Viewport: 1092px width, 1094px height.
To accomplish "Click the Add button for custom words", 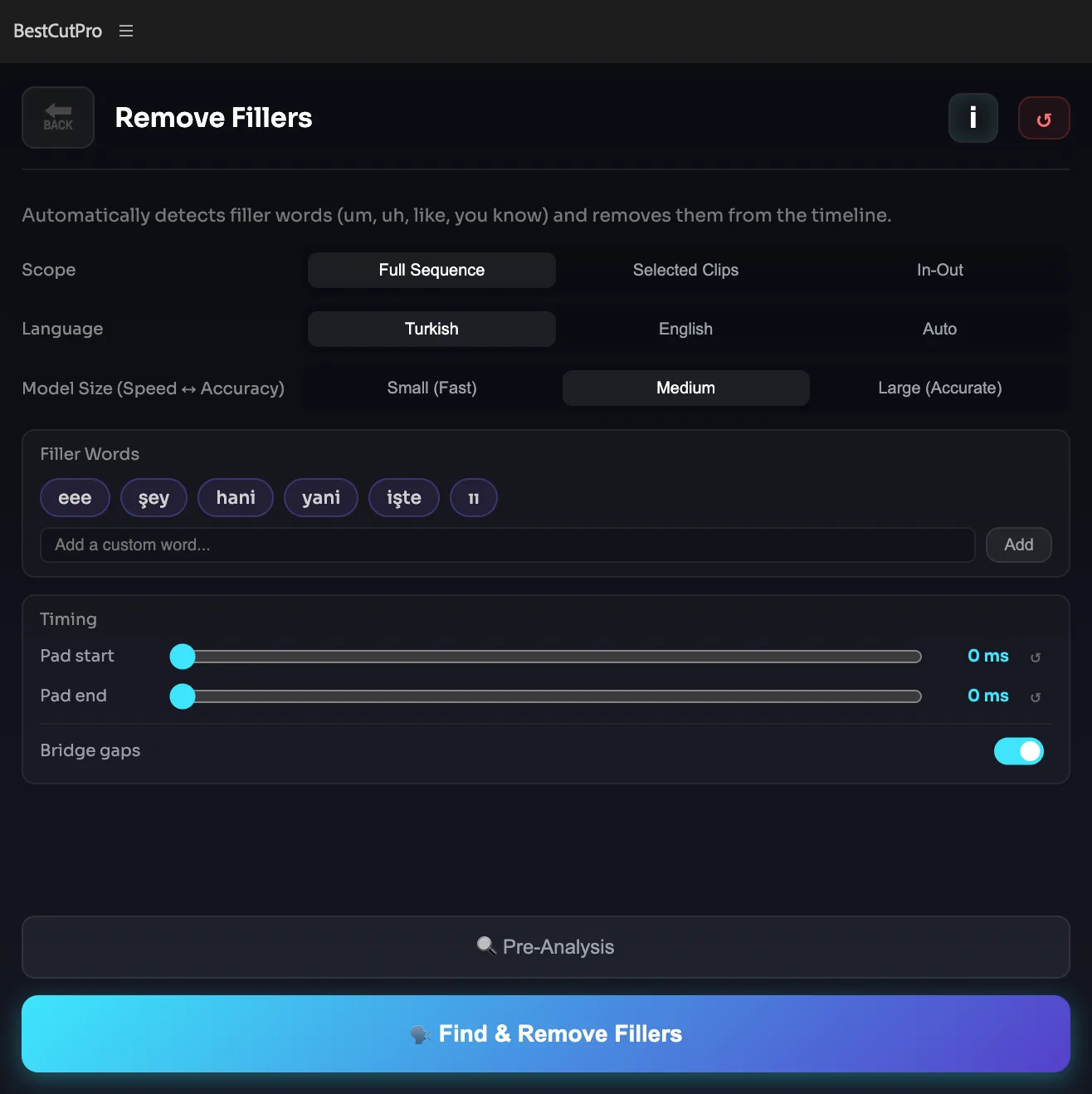I will click(1018, 545).
